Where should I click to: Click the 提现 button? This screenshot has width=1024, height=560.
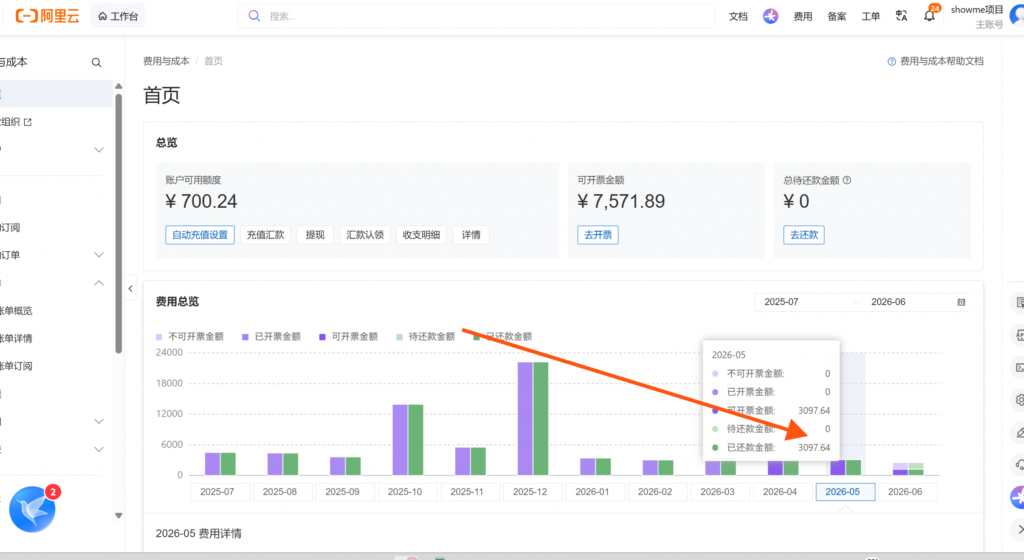pos(315,235)
